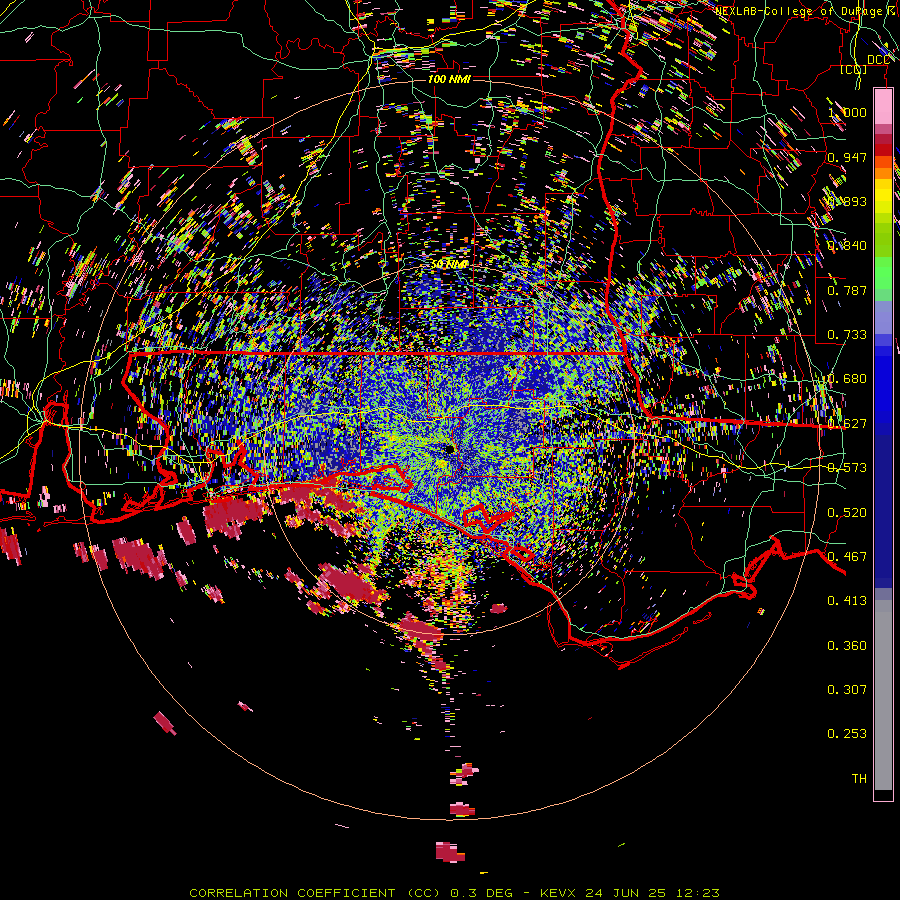The image size is (900, 900).
Task: Click the DCC label above the color scale
Action: [x=878, y=59]
